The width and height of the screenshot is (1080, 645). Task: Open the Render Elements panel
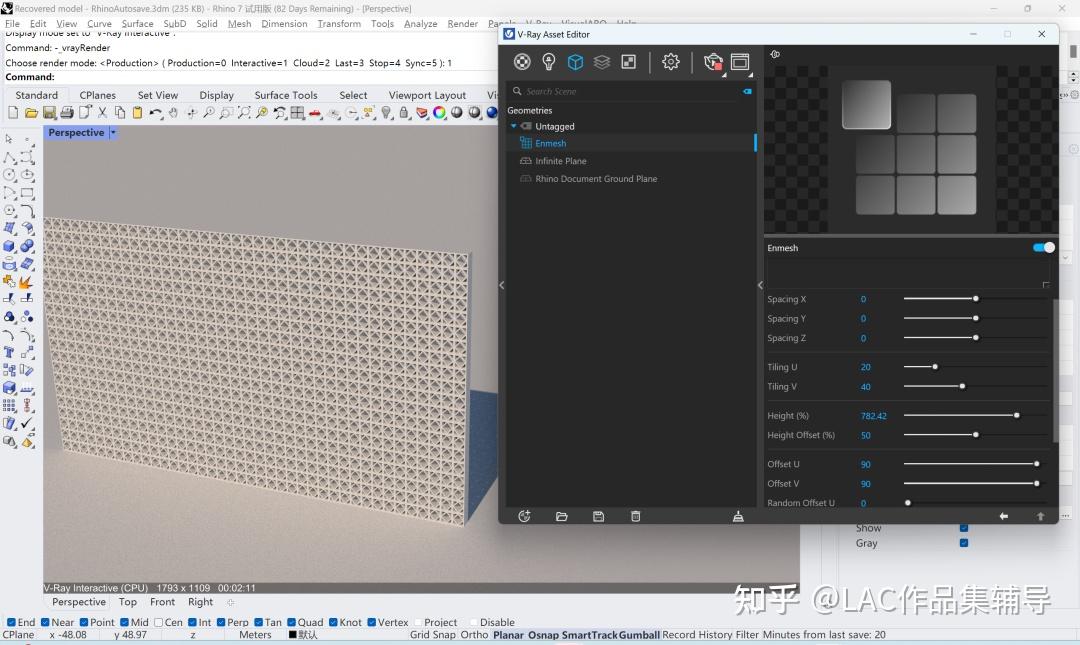601,61
